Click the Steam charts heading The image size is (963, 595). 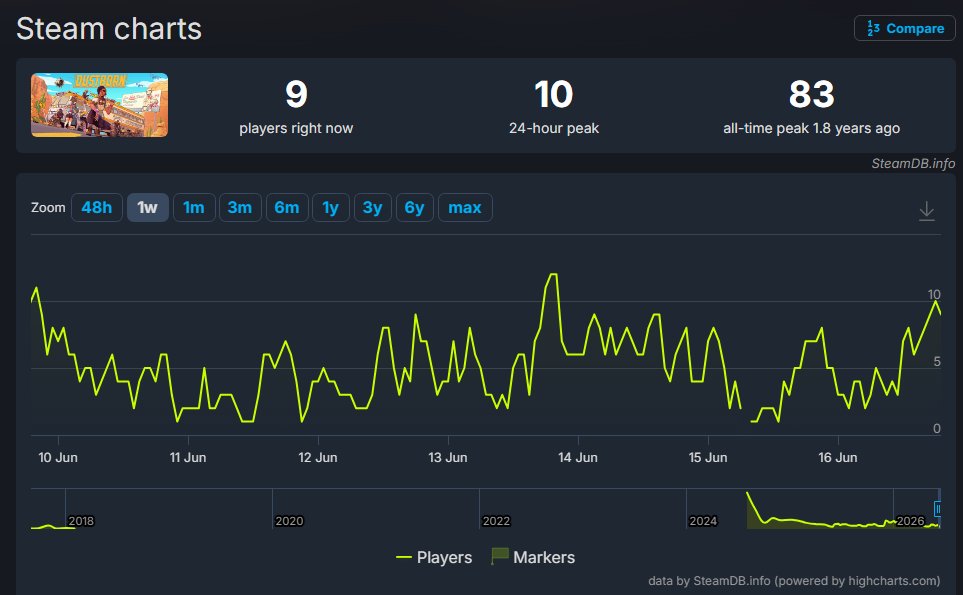[109, 29]
